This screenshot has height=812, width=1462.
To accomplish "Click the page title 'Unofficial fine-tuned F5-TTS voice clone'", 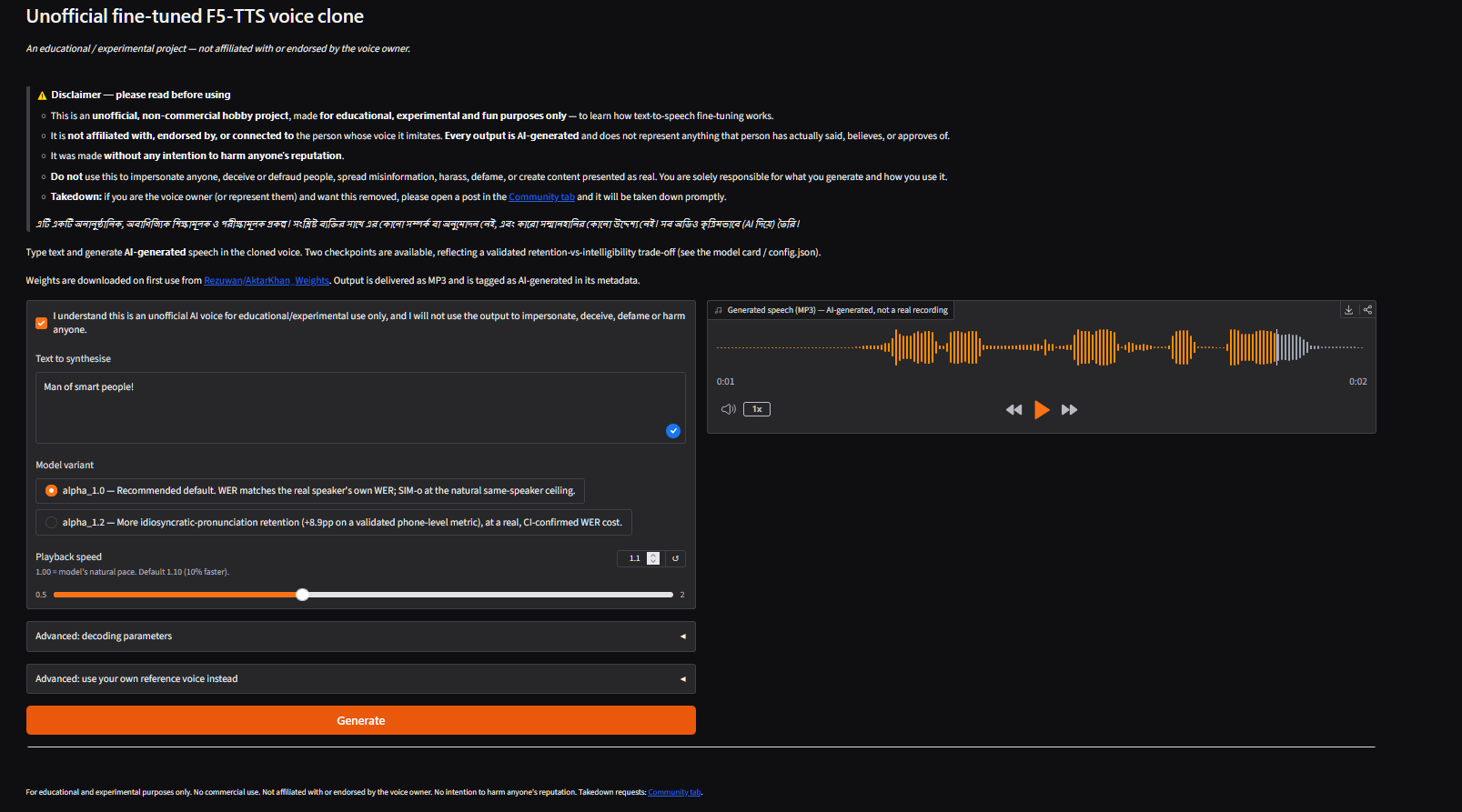I will pos(195,16).
